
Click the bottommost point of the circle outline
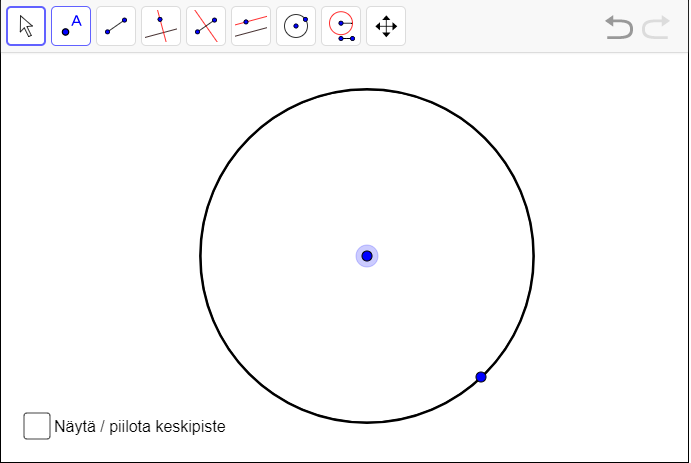click(367, 423)
